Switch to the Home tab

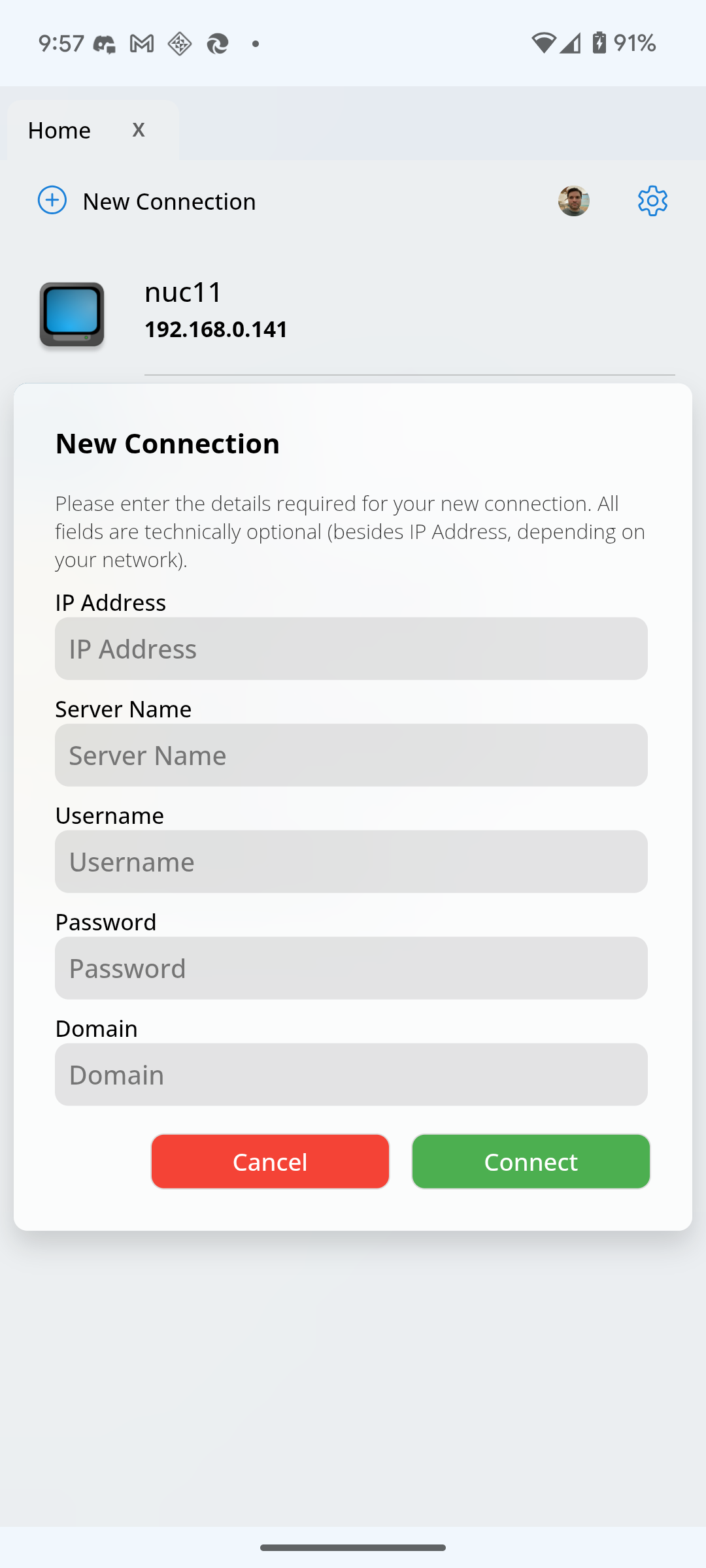click(x=59, y=131)
